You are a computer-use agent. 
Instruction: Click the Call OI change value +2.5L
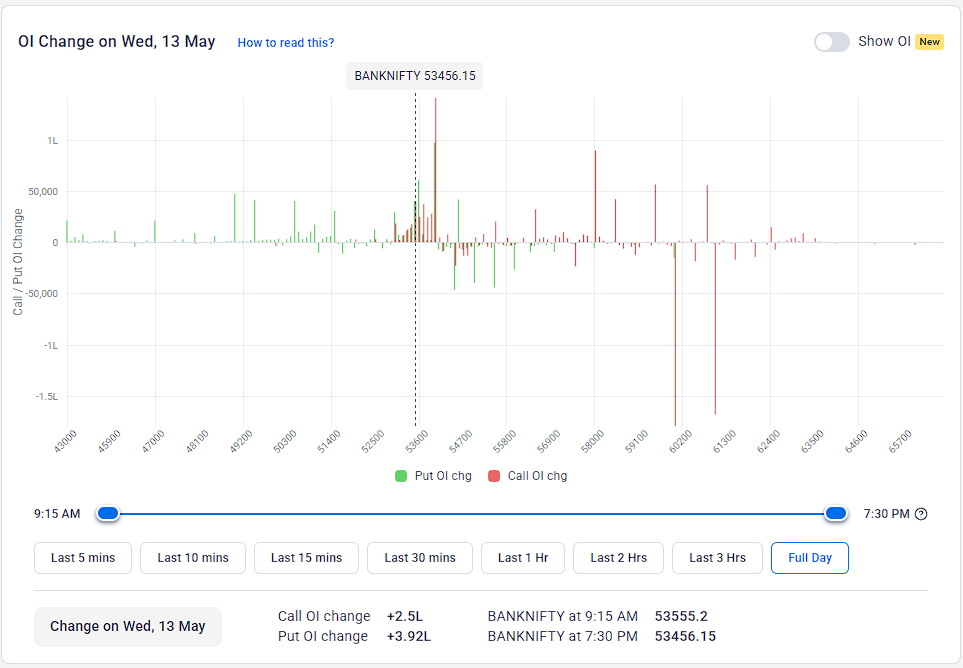click(405, 616)
